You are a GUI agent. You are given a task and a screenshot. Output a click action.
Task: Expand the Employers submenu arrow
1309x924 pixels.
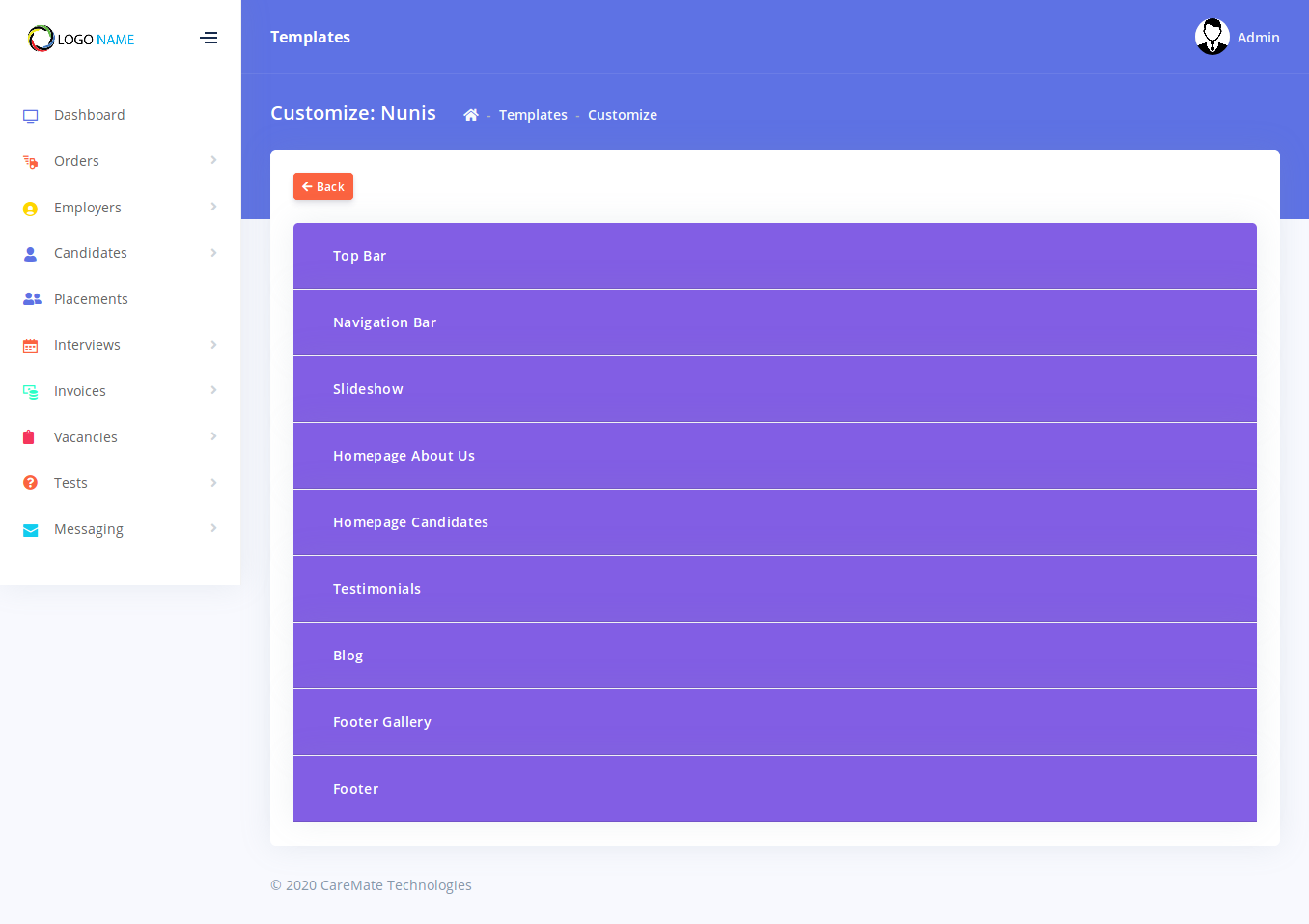tap(213, 207)
